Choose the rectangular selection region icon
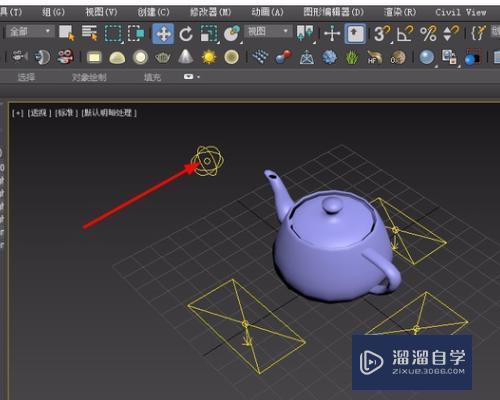The height and width of the screenshot is (400, 500). [113, 34]
